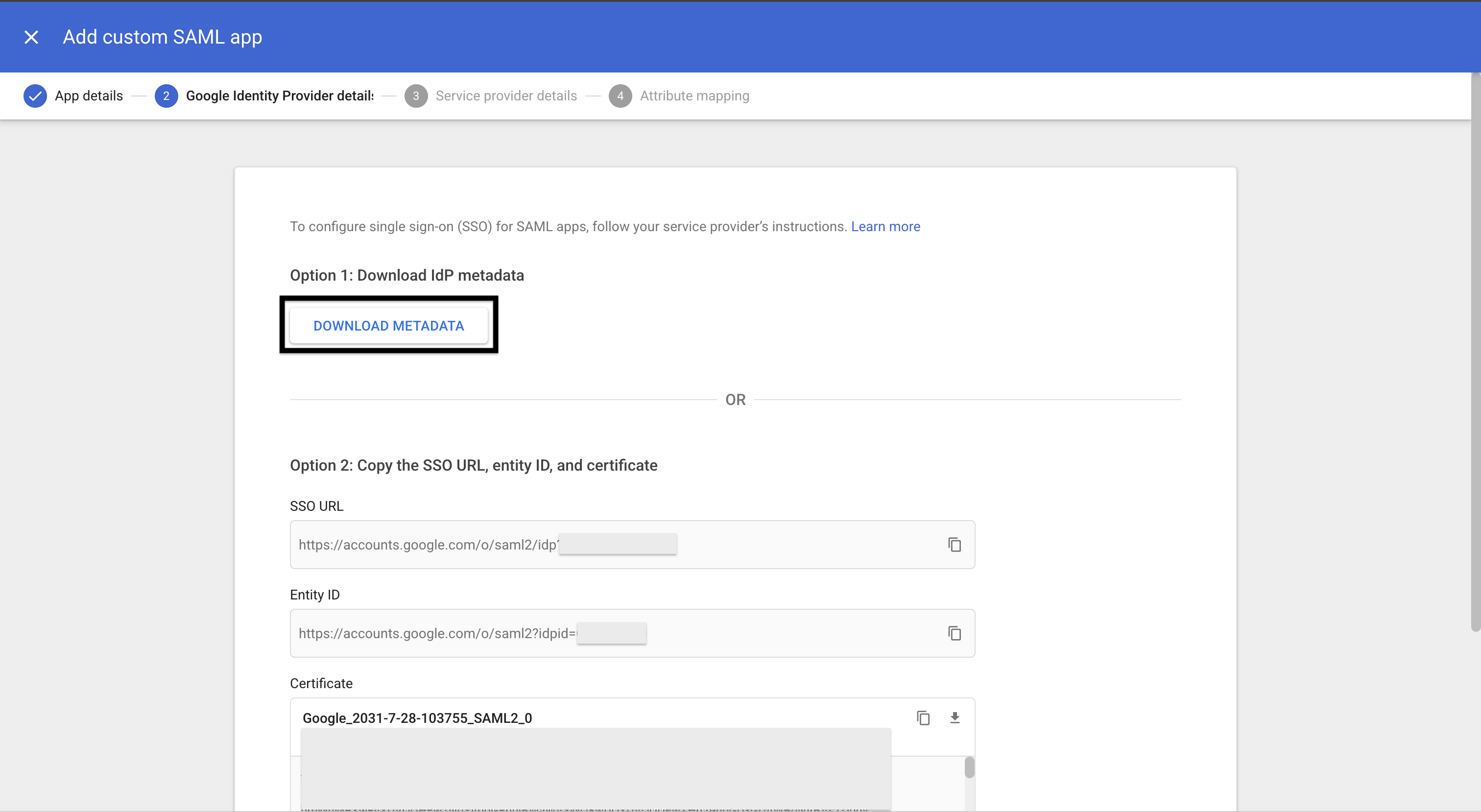Click the DOWNLOAD METADATA button
1481x812 pixels.
coord(389,326)
